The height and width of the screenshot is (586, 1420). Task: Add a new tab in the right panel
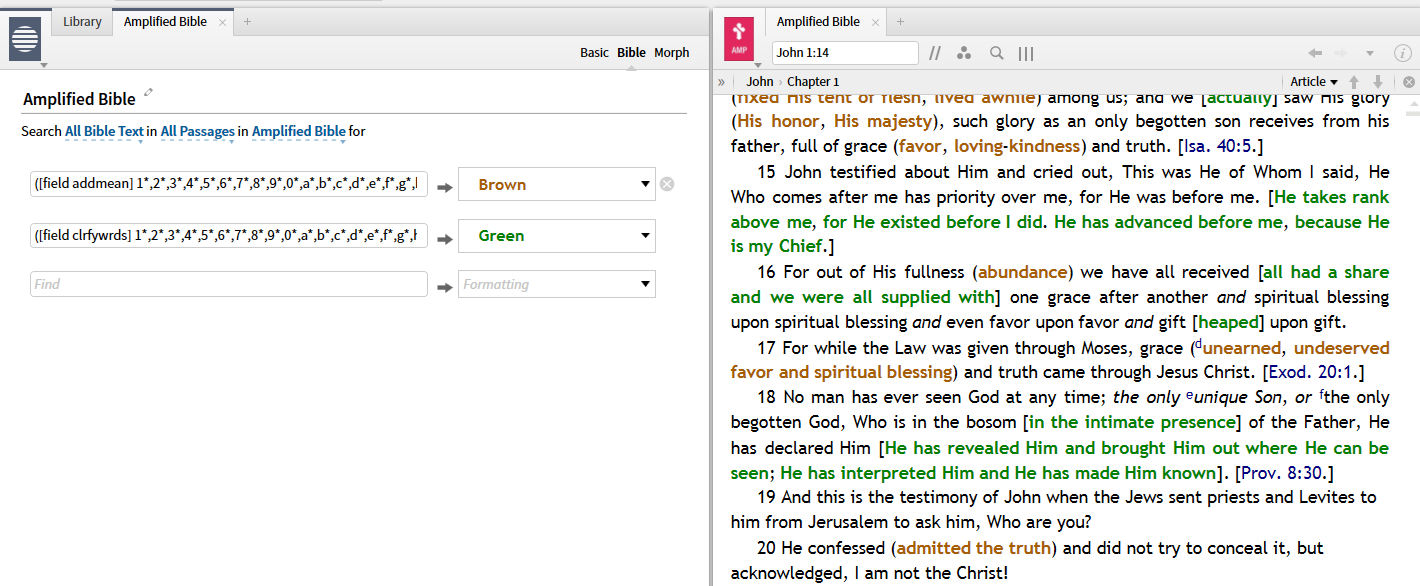click(x=900, y=21)
